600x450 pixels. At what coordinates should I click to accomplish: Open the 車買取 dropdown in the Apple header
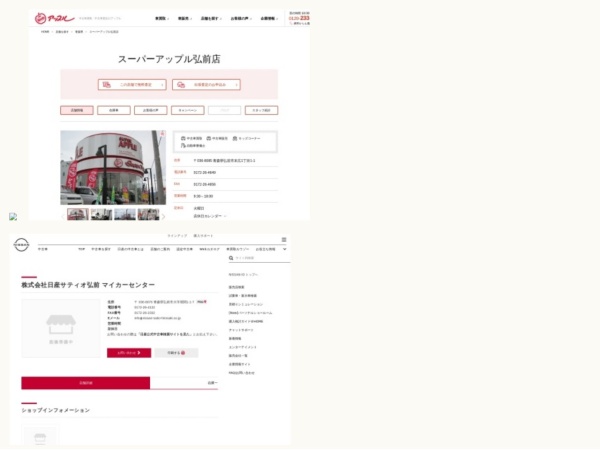(162, 18)
